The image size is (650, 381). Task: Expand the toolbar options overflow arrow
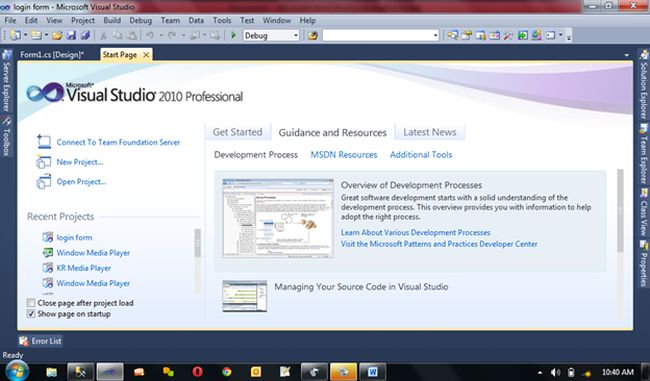click(x=569, y=36)
